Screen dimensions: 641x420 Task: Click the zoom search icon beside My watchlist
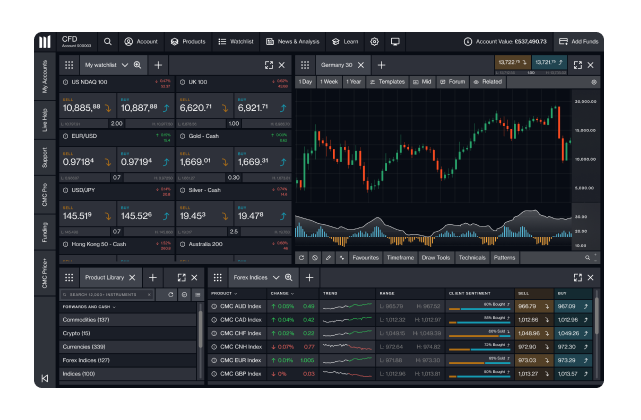[137, 65]
